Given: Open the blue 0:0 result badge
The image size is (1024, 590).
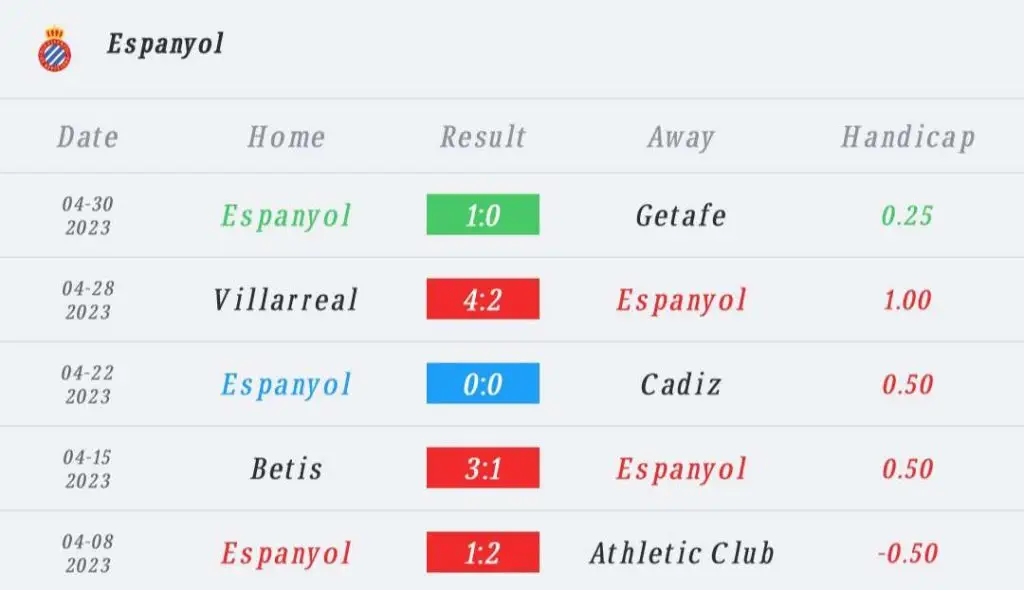Looking at the screenshot, I should [483, 383].
